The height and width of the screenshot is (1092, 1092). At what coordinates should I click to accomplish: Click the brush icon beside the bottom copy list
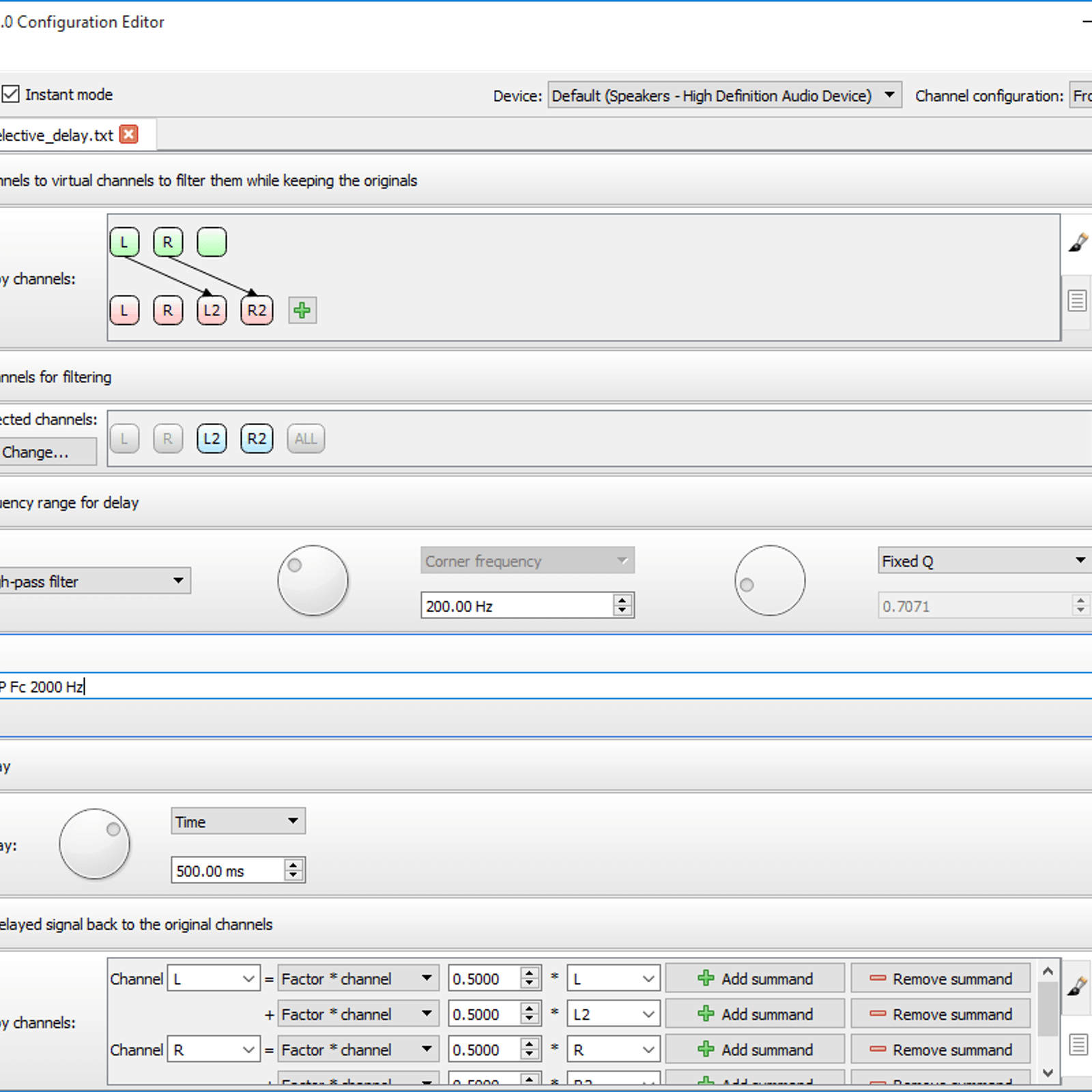click(1077, 986)
